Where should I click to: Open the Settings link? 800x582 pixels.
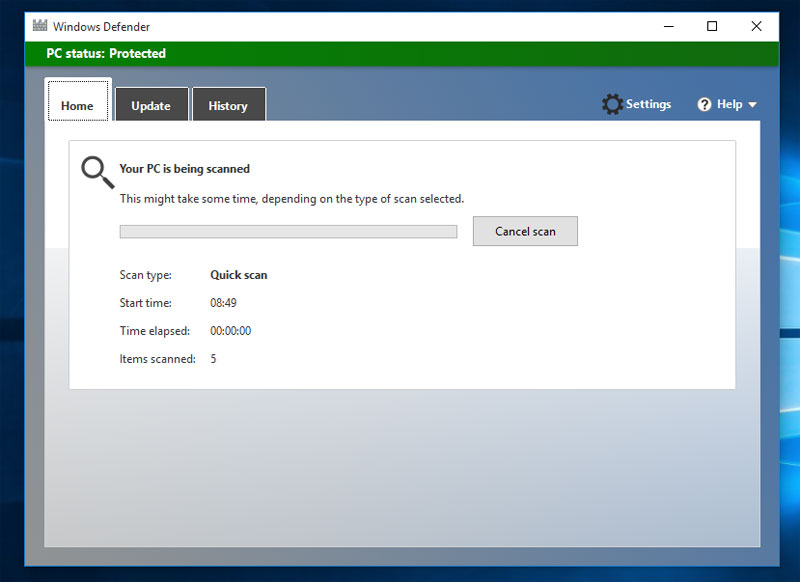pyautogui.click(x=648, y=104)
